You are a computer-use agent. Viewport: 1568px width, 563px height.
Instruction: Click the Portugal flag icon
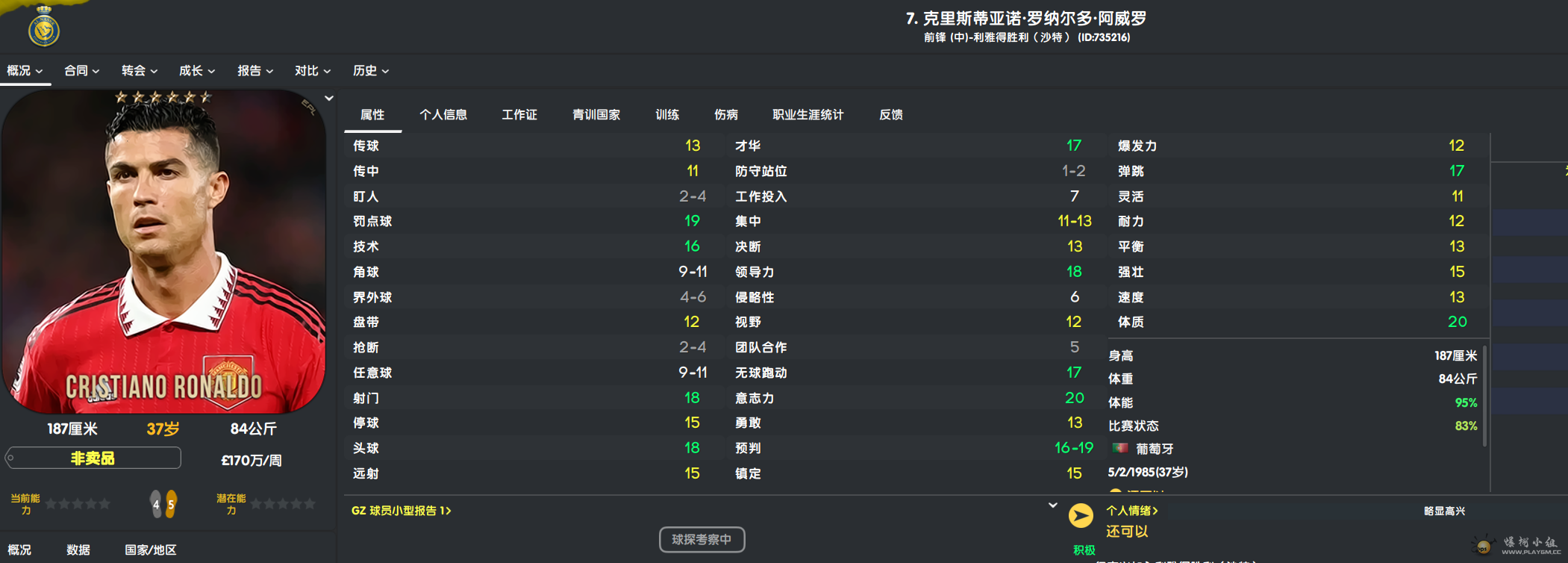pos(1119,448)
